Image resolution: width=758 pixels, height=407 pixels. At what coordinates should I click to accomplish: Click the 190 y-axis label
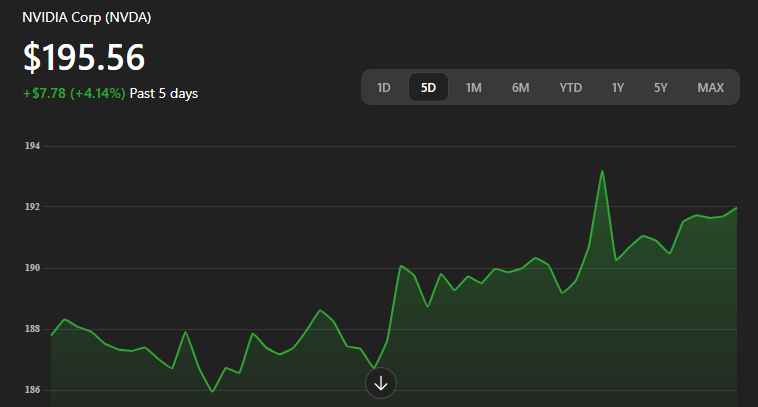coord(32,268)
